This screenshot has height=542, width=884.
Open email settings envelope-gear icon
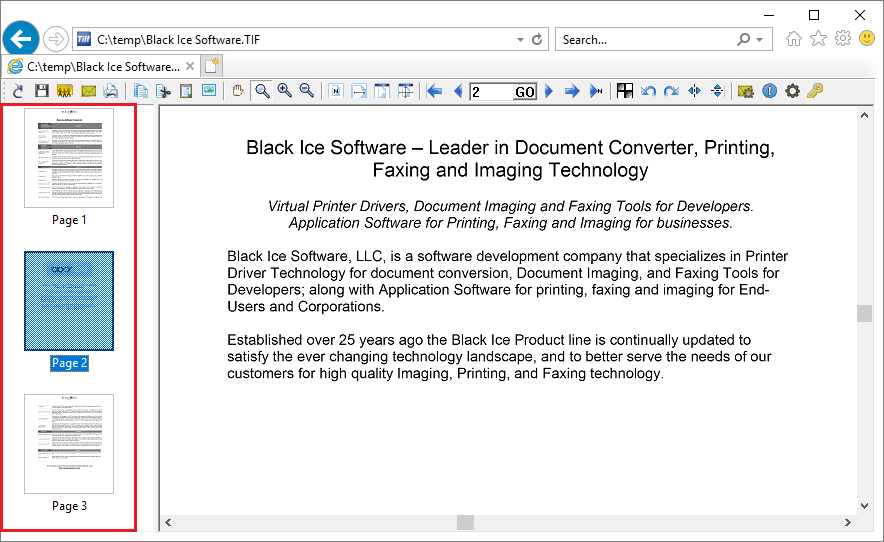745,91
